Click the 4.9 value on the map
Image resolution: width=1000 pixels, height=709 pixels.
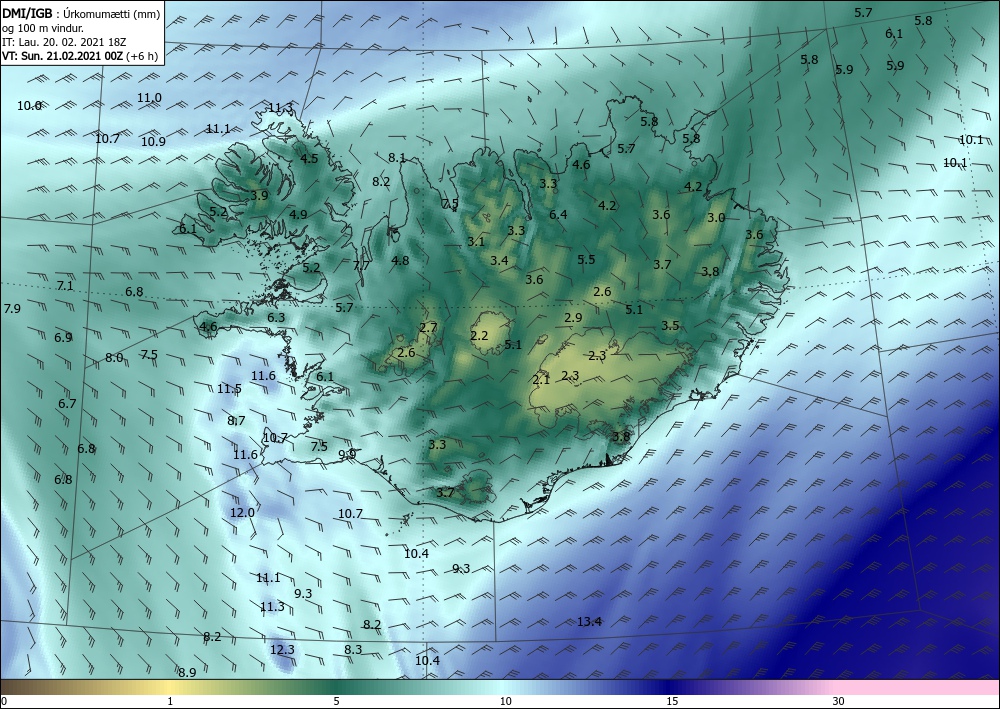coord(298,215)
